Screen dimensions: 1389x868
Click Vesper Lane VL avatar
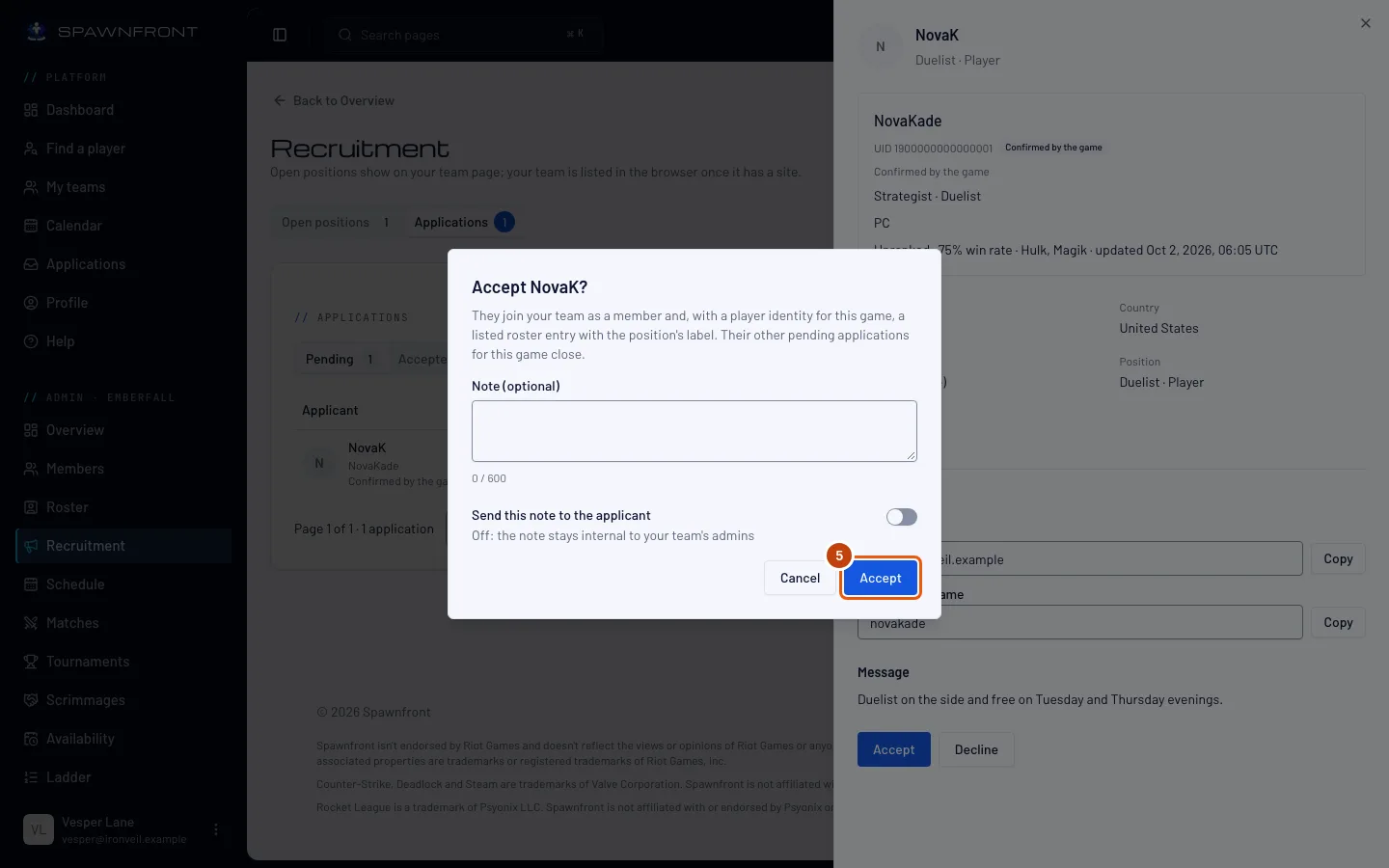coord(39,829)
